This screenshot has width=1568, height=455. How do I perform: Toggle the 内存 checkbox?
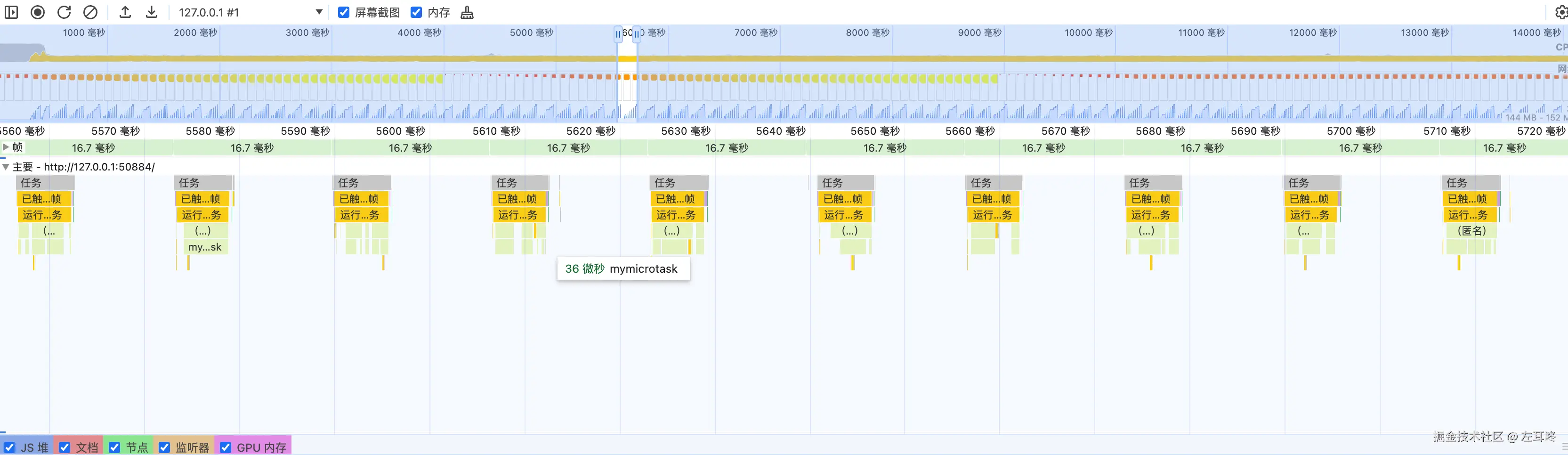click(416, 12)
